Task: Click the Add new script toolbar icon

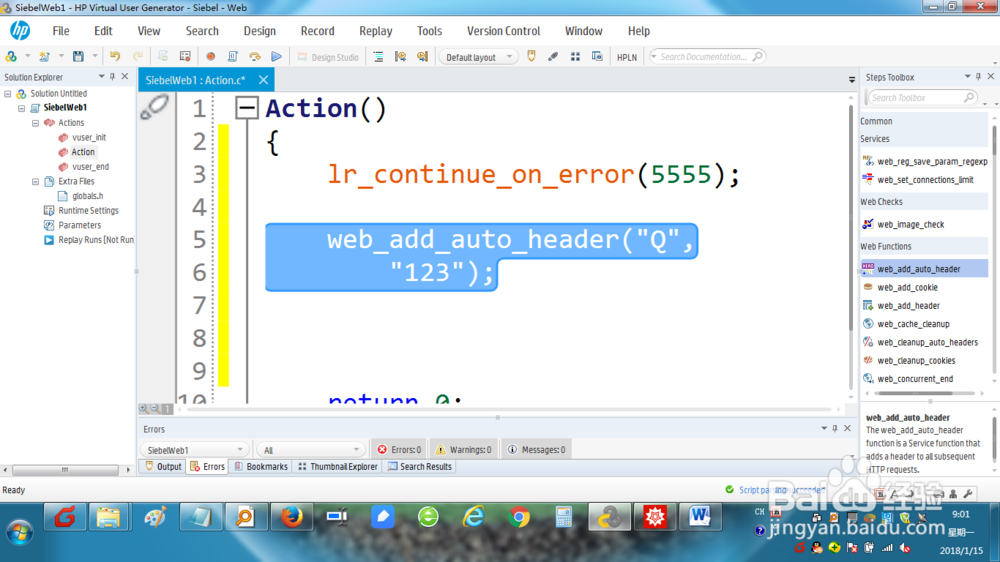Action: [x=44, y=56]
